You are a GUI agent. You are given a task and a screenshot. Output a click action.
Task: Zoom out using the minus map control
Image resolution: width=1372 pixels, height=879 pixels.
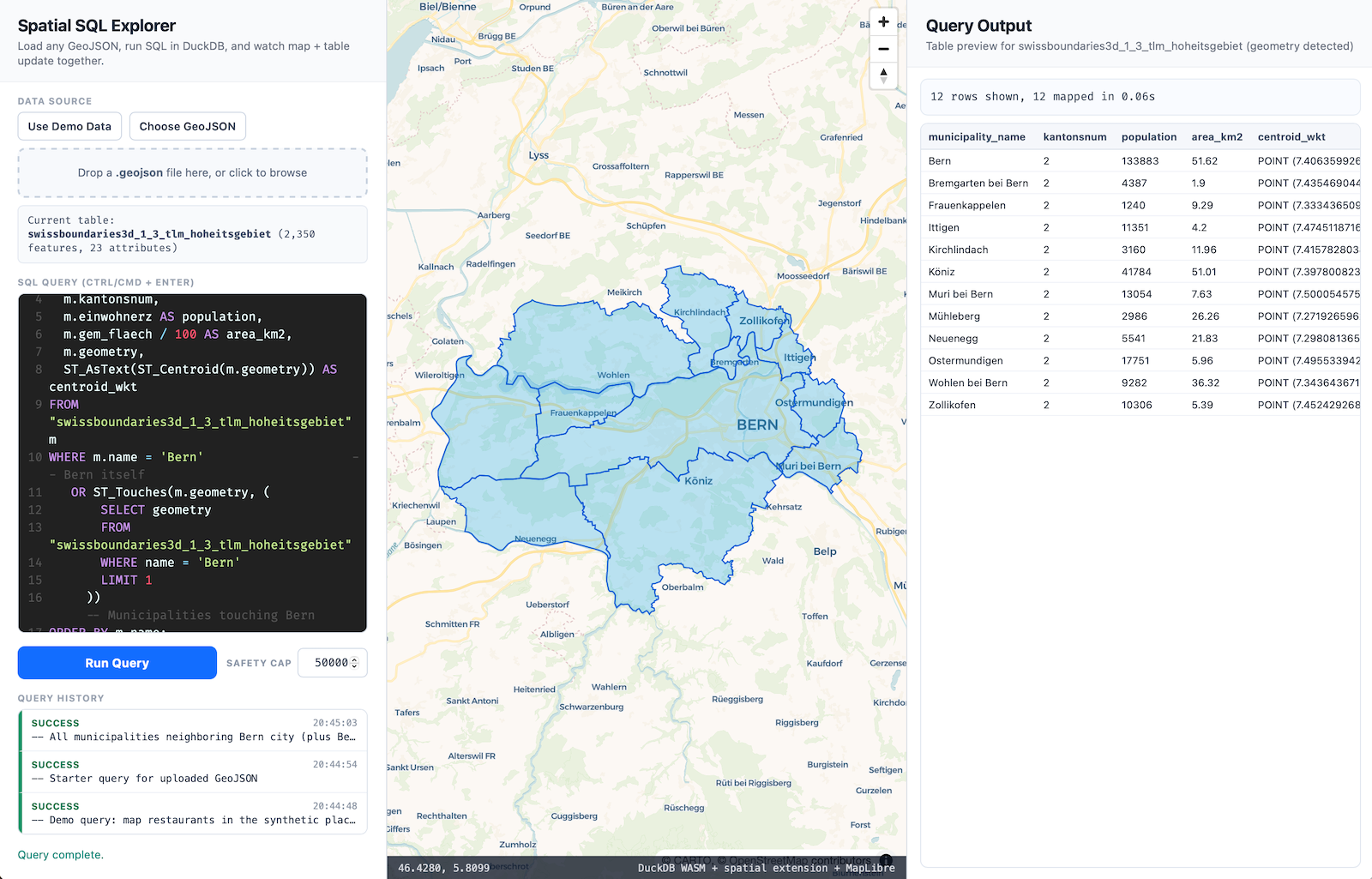883,49
